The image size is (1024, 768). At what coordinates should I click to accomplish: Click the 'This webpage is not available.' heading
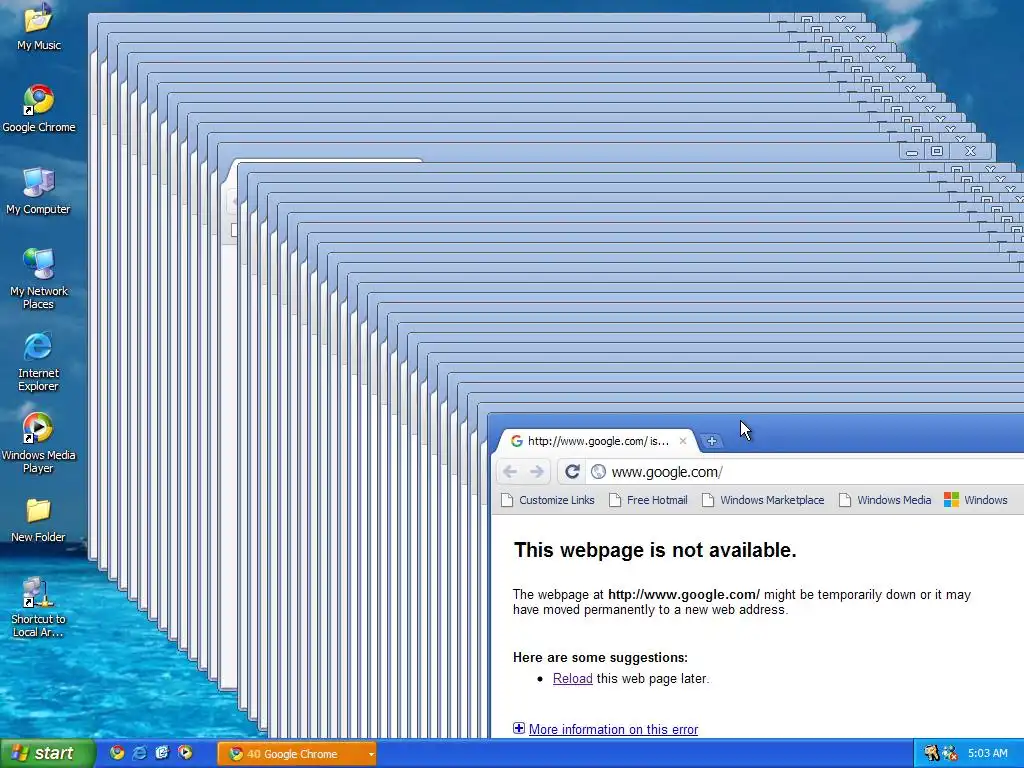tap(655, 550)
